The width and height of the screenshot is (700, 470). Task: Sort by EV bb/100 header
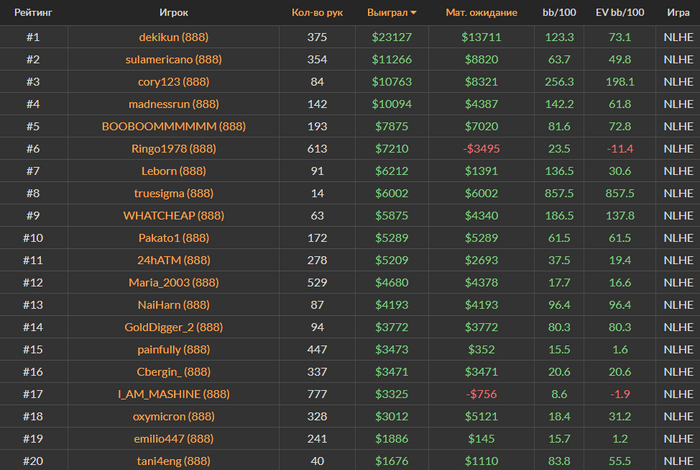[x=620, y=12]
